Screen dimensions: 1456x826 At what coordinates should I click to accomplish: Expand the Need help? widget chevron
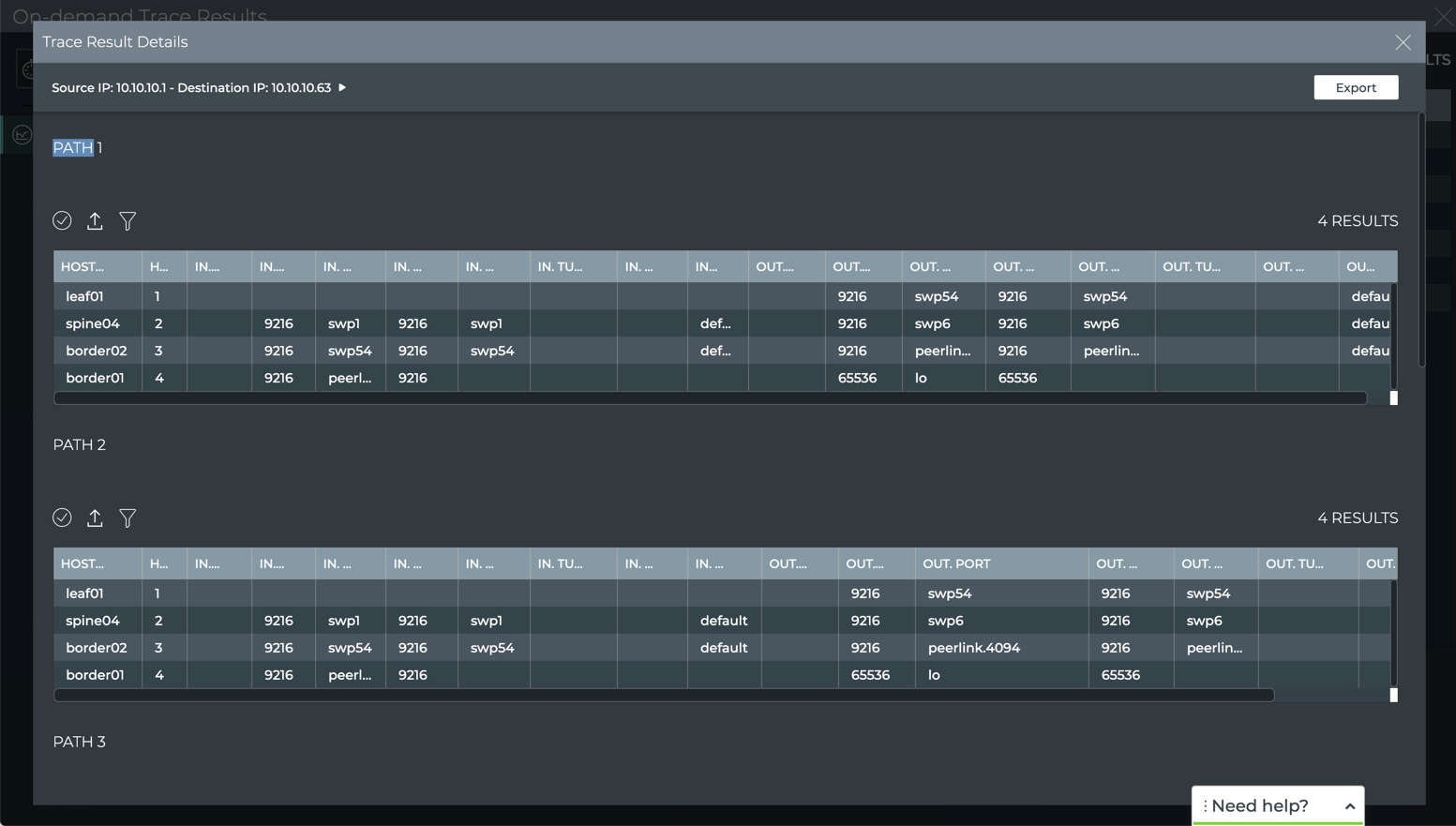[1349, 806]
